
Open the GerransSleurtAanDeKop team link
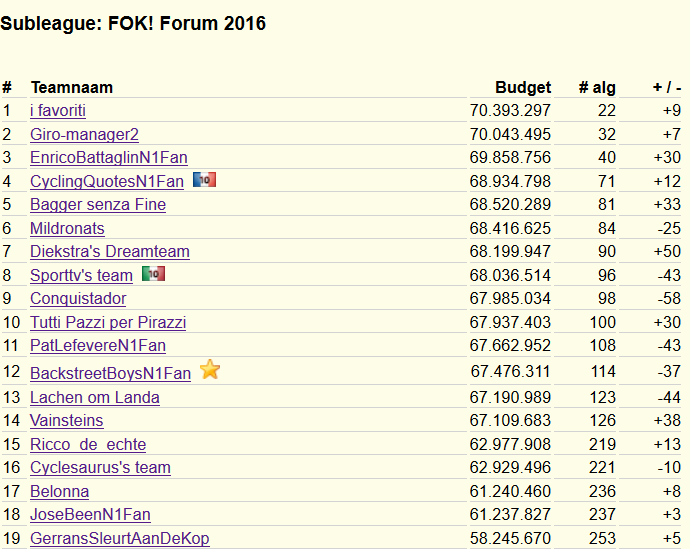coord(120,538)
